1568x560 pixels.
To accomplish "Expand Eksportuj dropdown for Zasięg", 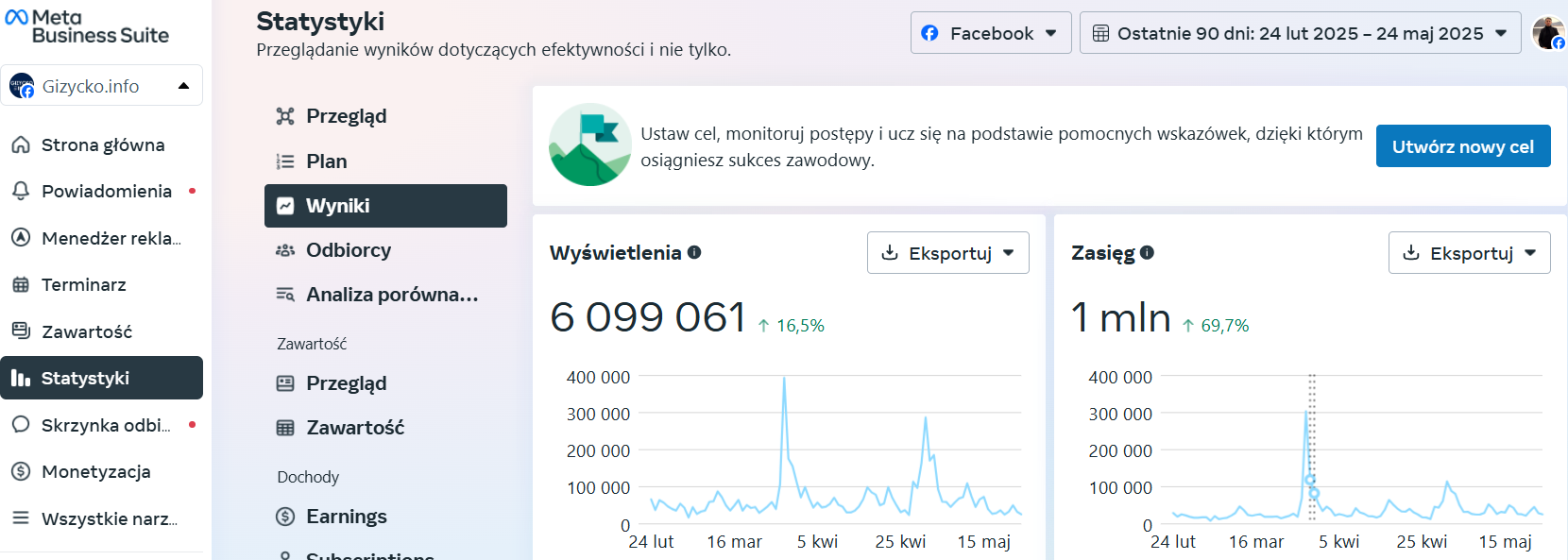I will click(1469, 253).
